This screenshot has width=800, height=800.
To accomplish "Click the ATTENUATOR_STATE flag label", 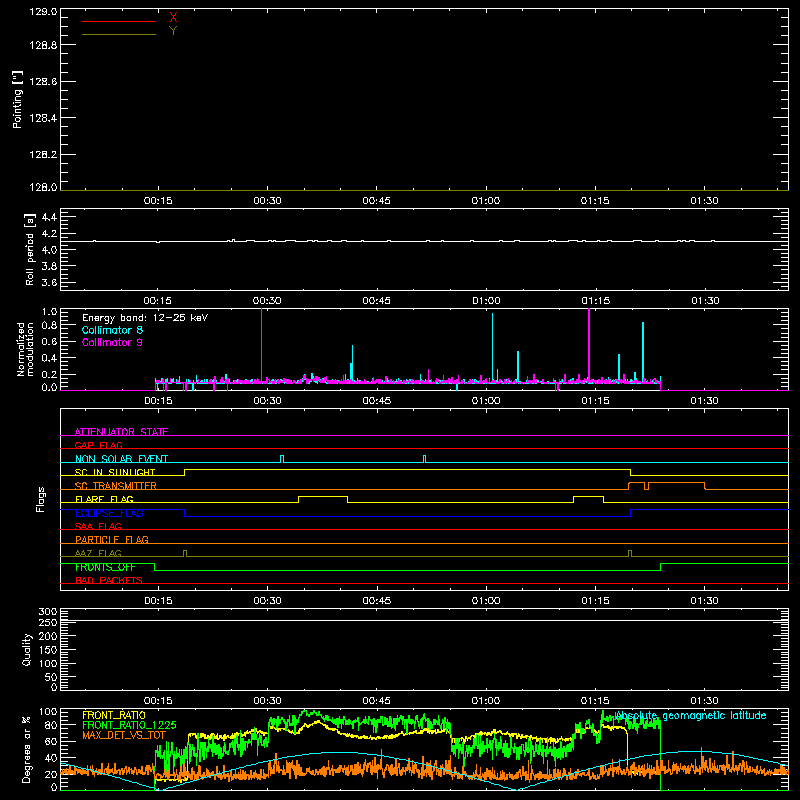I will 121,432.
